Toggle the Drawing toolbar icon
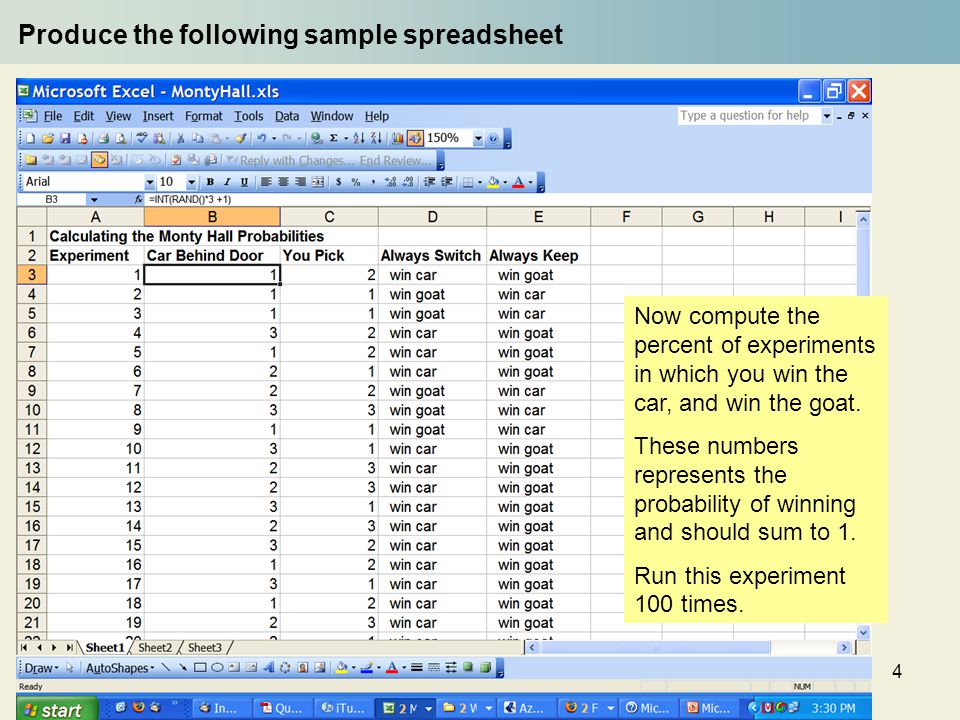 click(415, 138)
